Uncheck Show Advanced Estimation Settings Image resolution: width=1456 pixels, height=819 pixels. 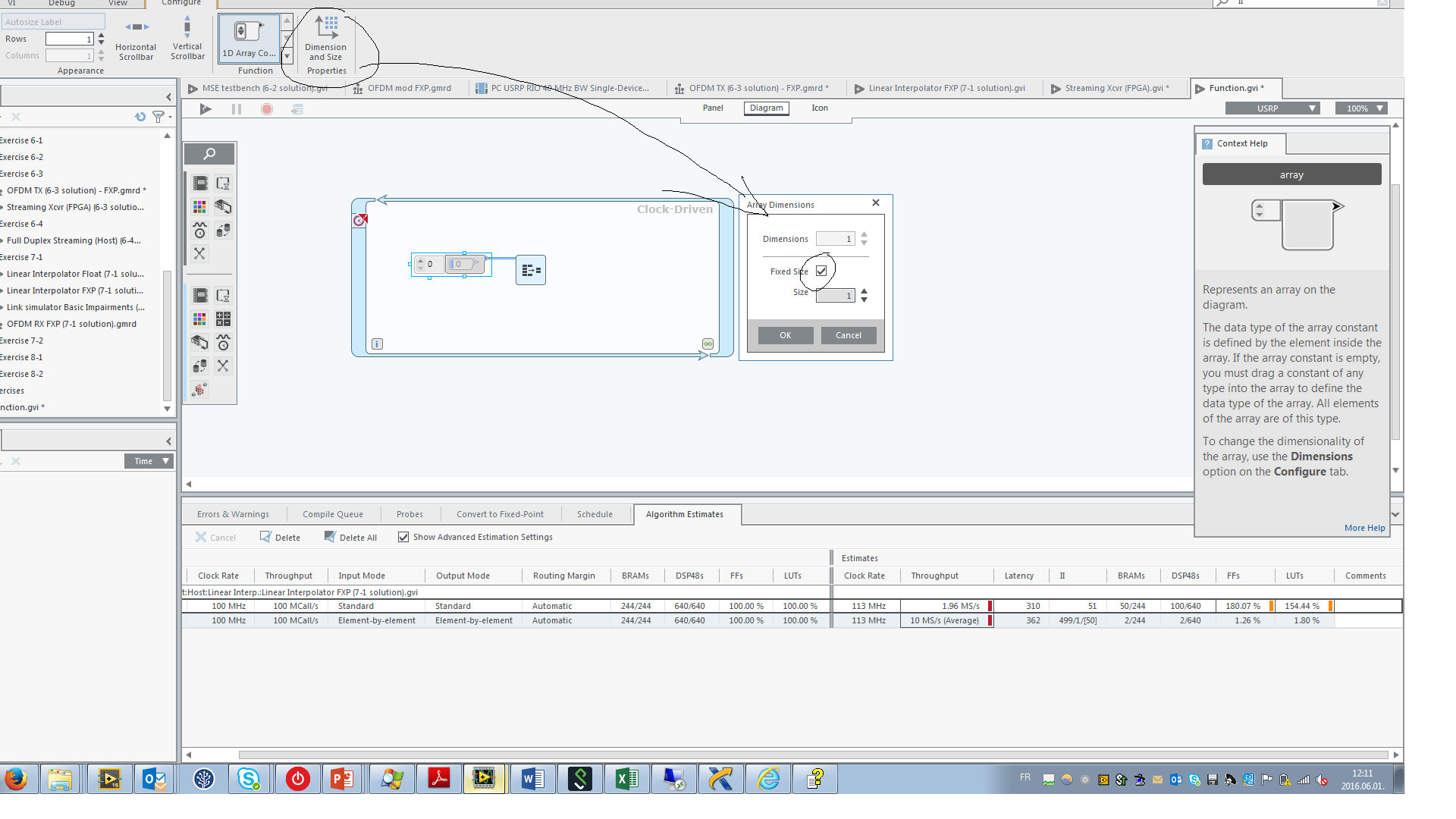403,537
